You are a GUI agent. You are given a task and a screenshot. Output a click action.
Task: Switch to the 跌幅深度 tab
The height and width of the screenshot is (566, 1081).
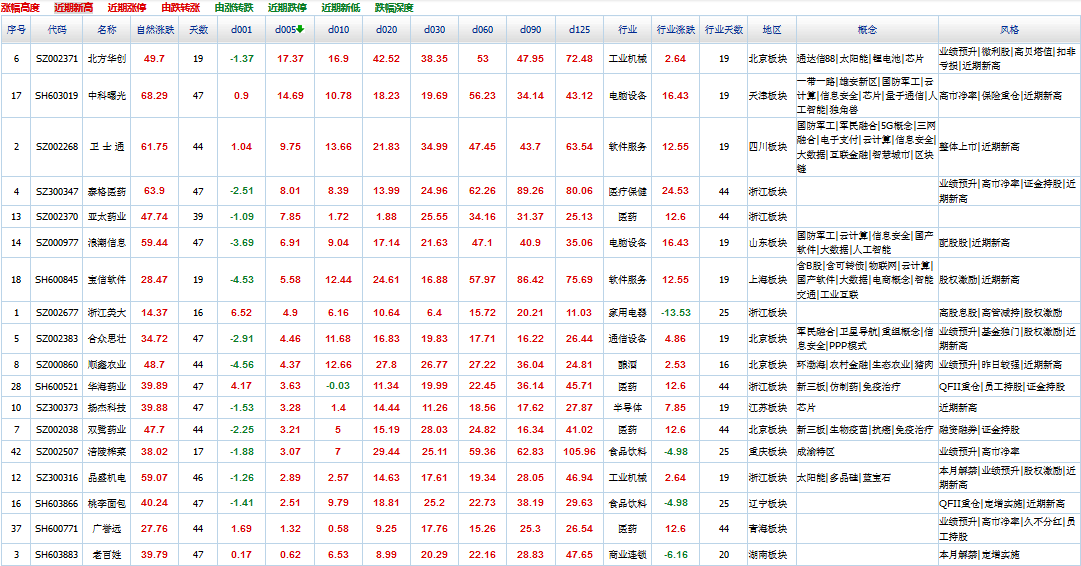[x=394, y=8]
